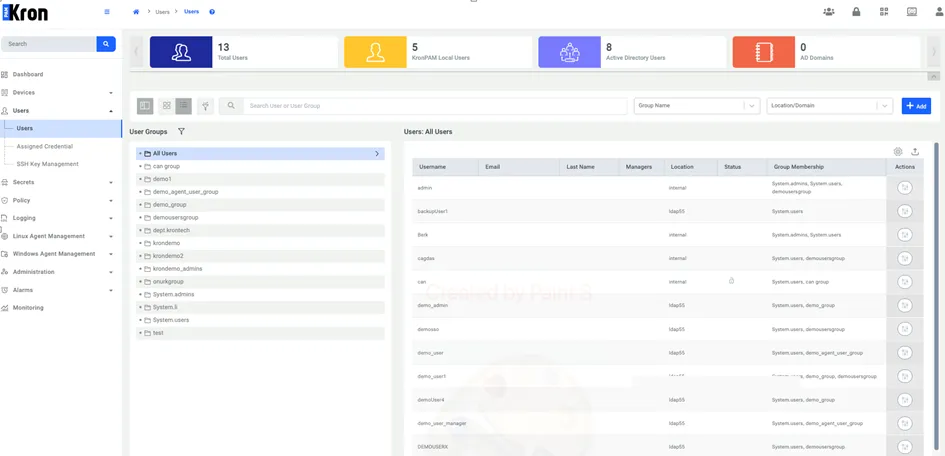Click the sidebar Search input field
The image size is (945, 456).
coord(48,44)
